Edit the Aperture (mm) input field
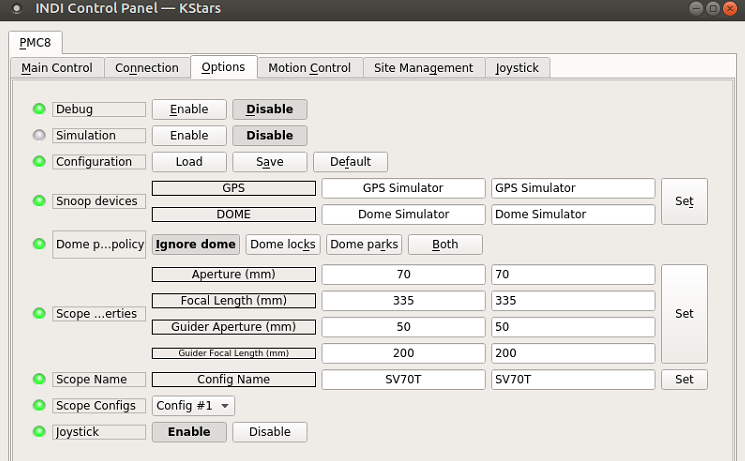Screen dimensions: 745x461 pyautogui.click(x=573, y=274)
